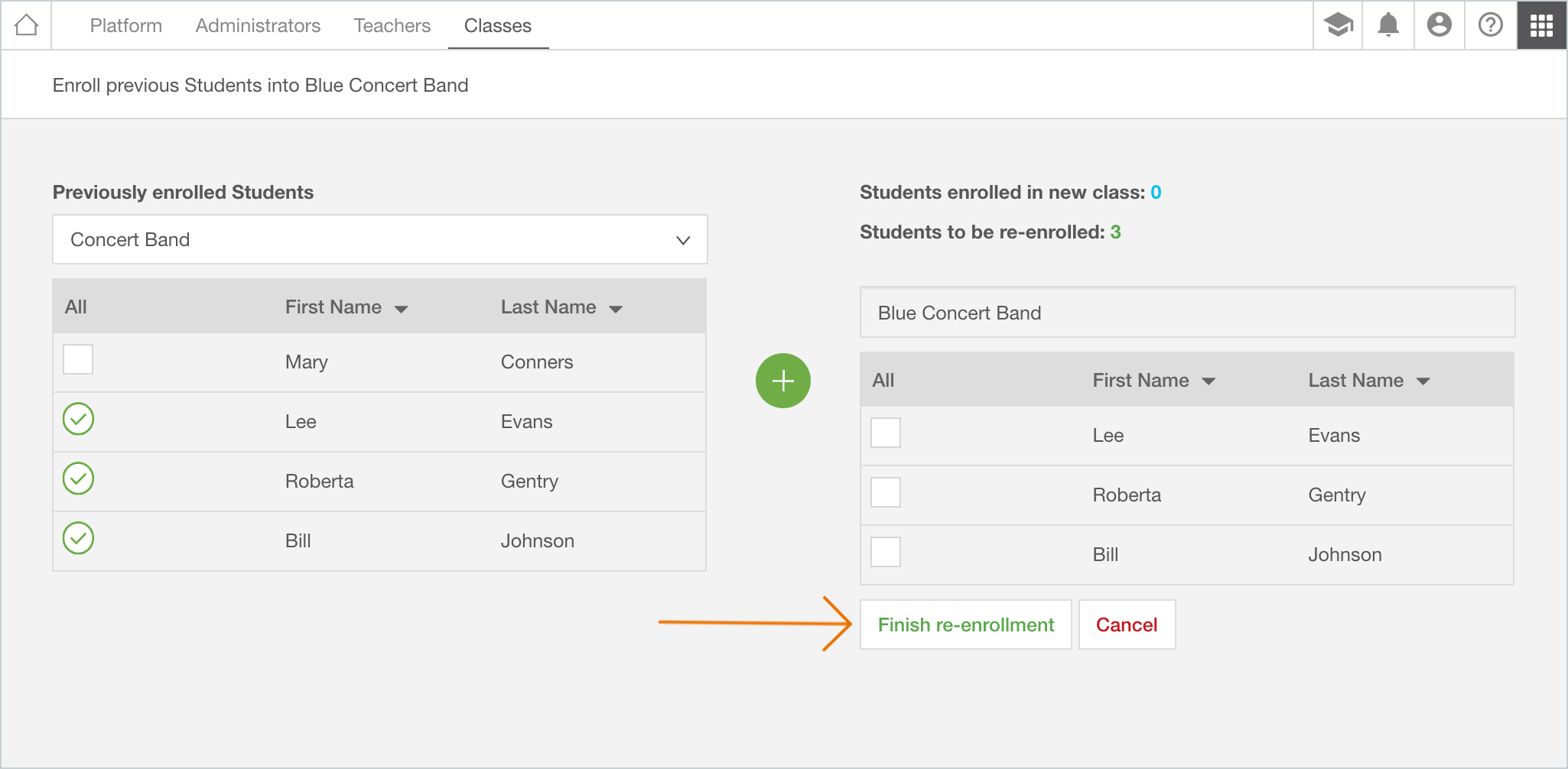
Task: Click Mary in previous students list
Action: point(307,362)
